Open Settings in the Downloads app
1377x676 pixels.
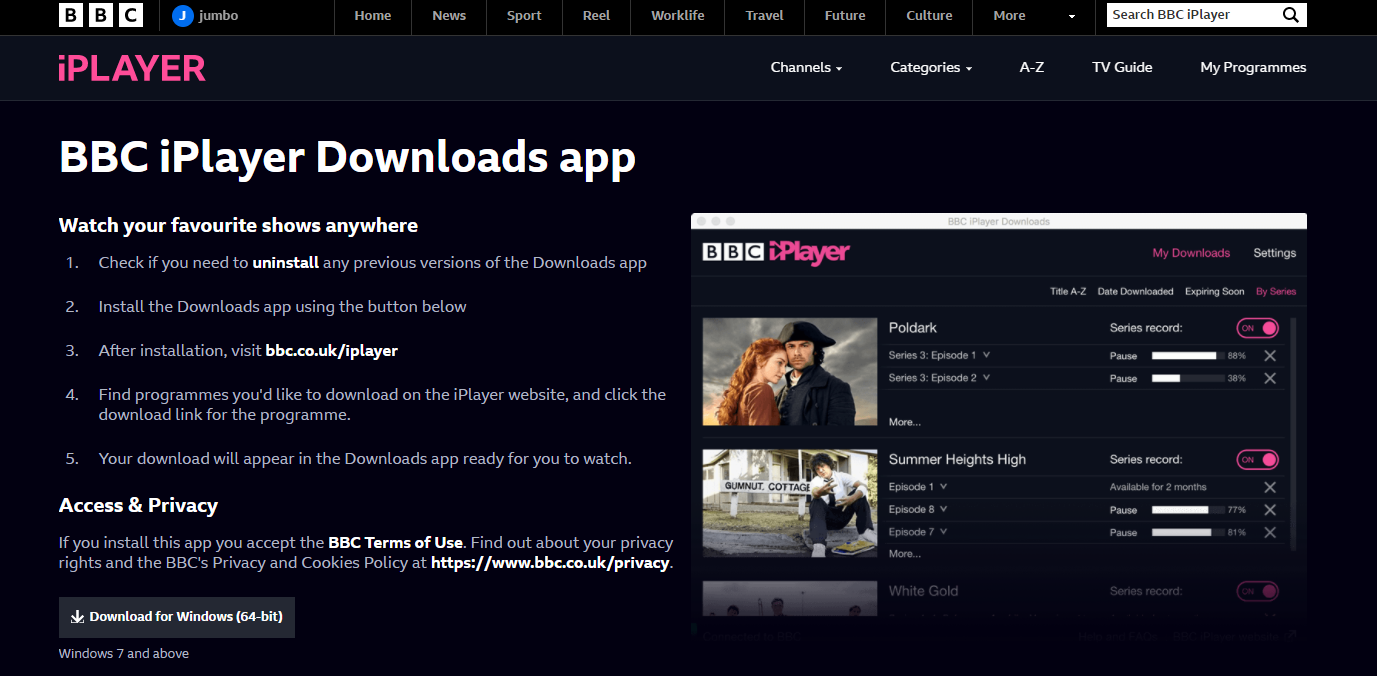click(x=1275, y=253)
